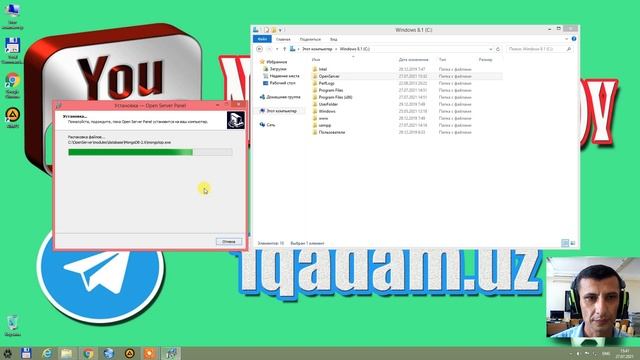The width and height of the screenshot is (640, 360).
Task: Open Internet Explorer from the taskbar
Action: click(47, 353)
